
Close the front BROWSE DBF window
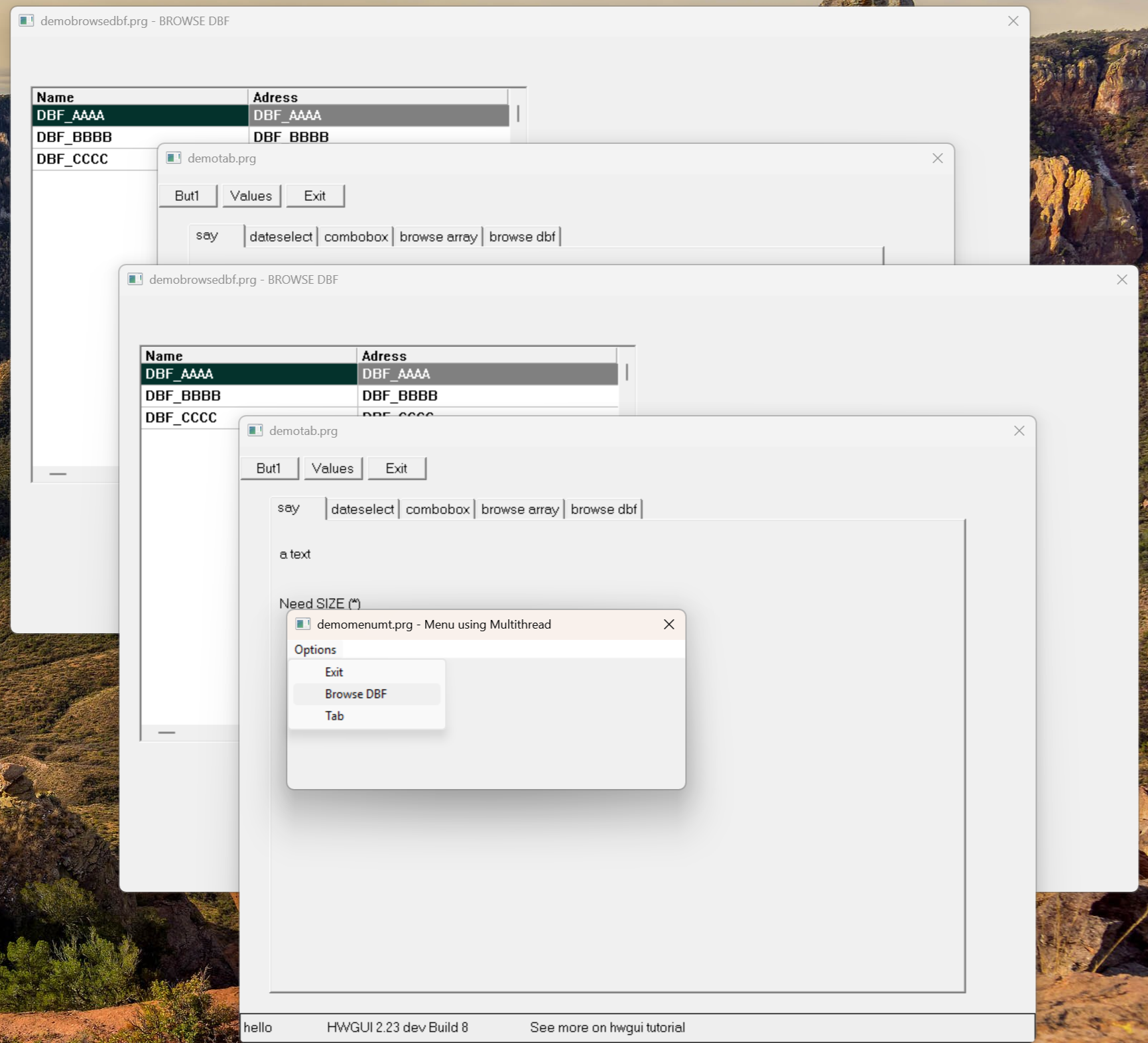[x=1121, y=280]
